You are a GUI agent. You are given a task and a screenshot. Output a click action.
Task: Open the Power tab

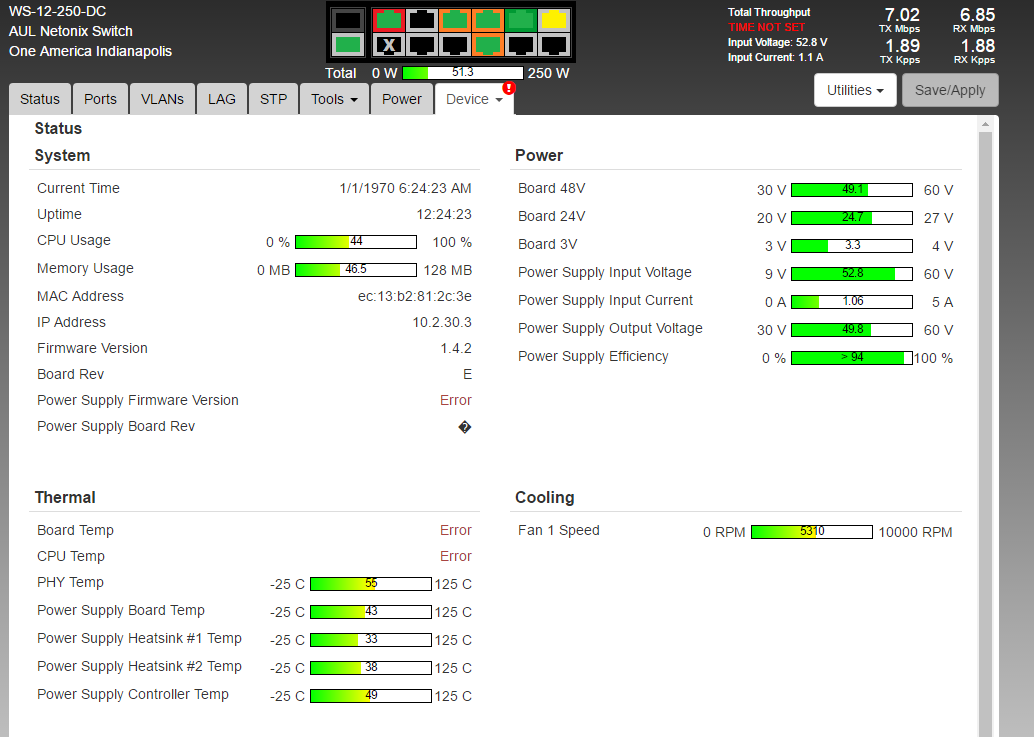[402, 99]
